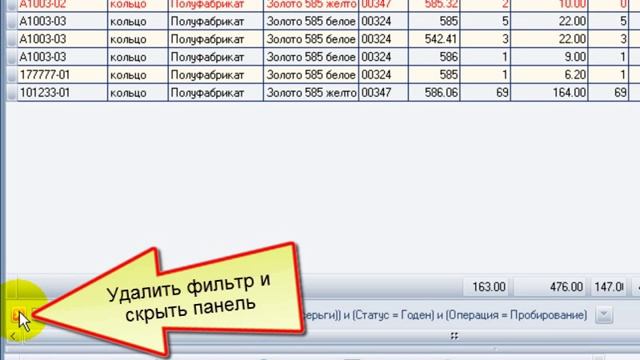The image size is (640, 360).
Task: Open the filter history dropdown after 'Пробирование)'
Action: click(604, 315)
